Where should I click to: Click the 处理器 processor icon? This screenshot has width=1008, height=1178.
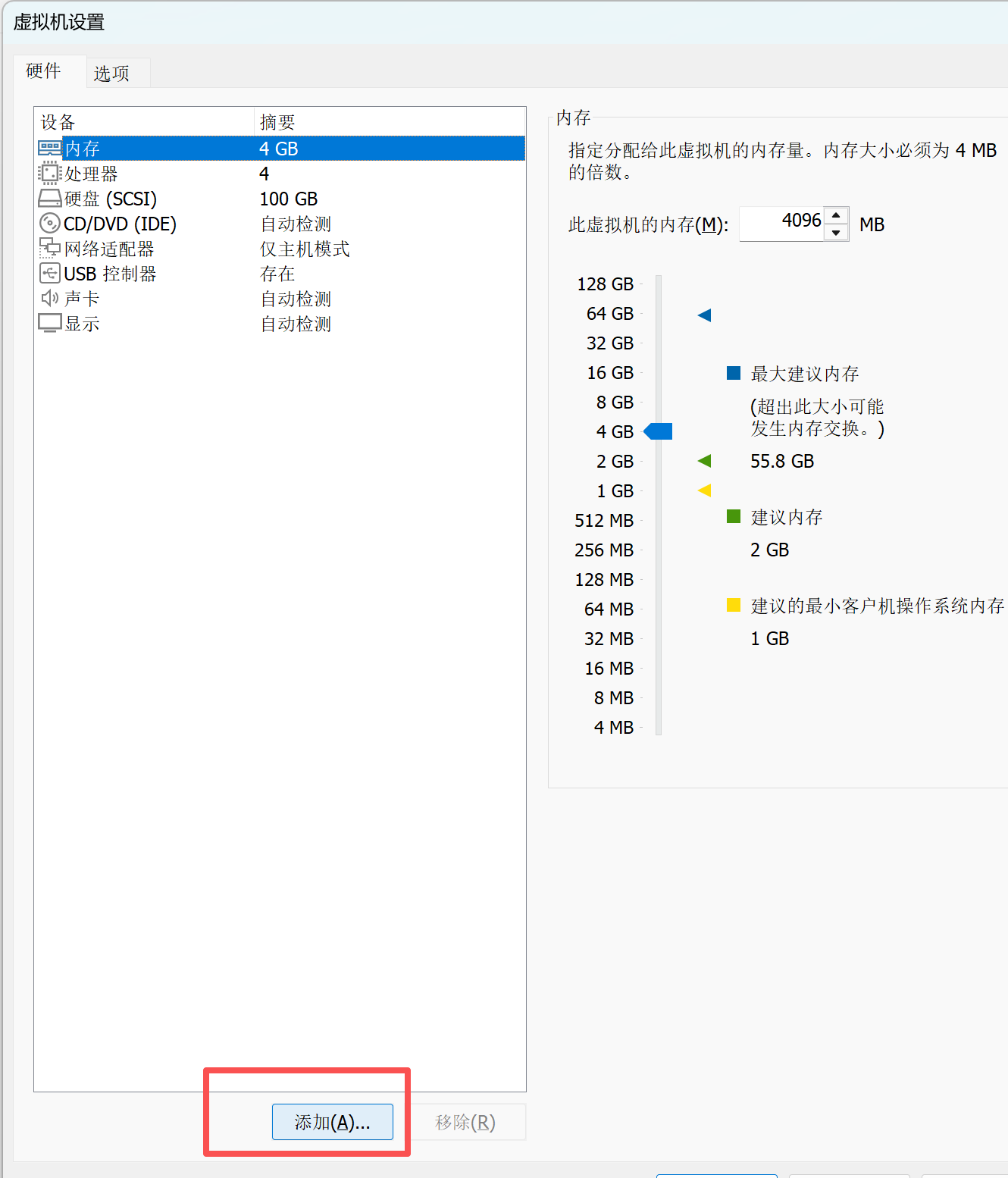tap(50, 173)
